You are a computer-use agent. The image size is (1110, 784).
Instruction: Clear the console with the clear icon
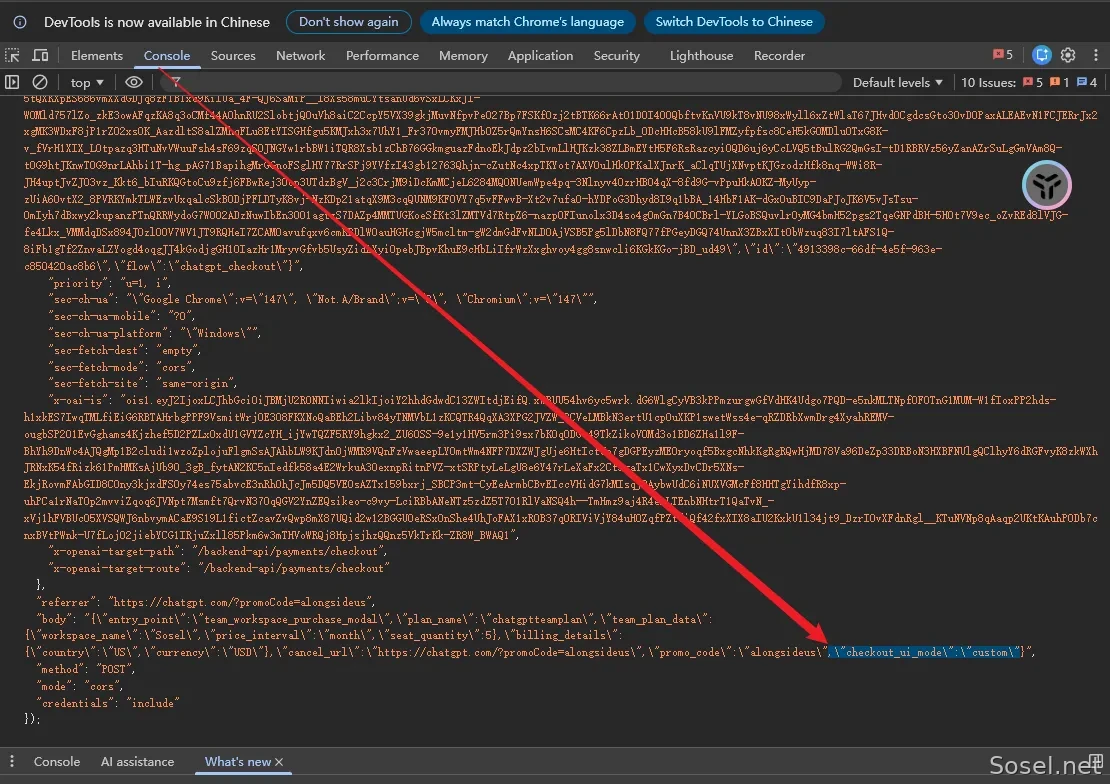[40, 82]
